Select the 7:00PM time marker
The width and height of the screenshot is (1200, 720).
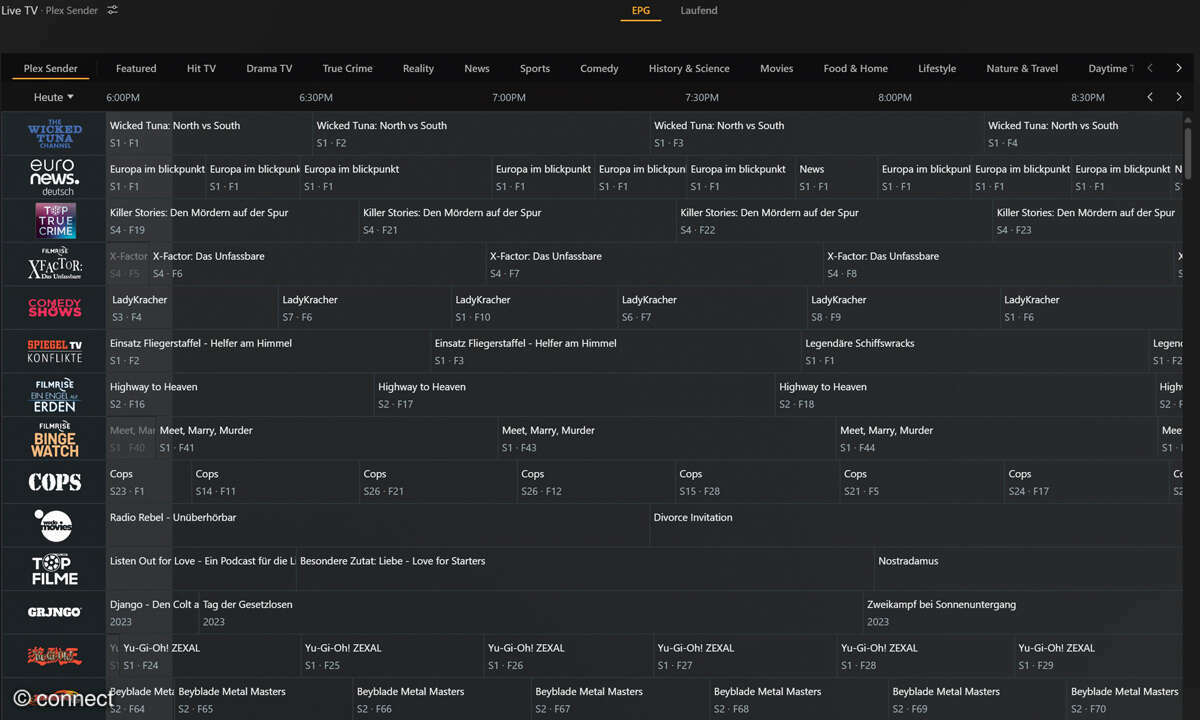pos(509,98)
